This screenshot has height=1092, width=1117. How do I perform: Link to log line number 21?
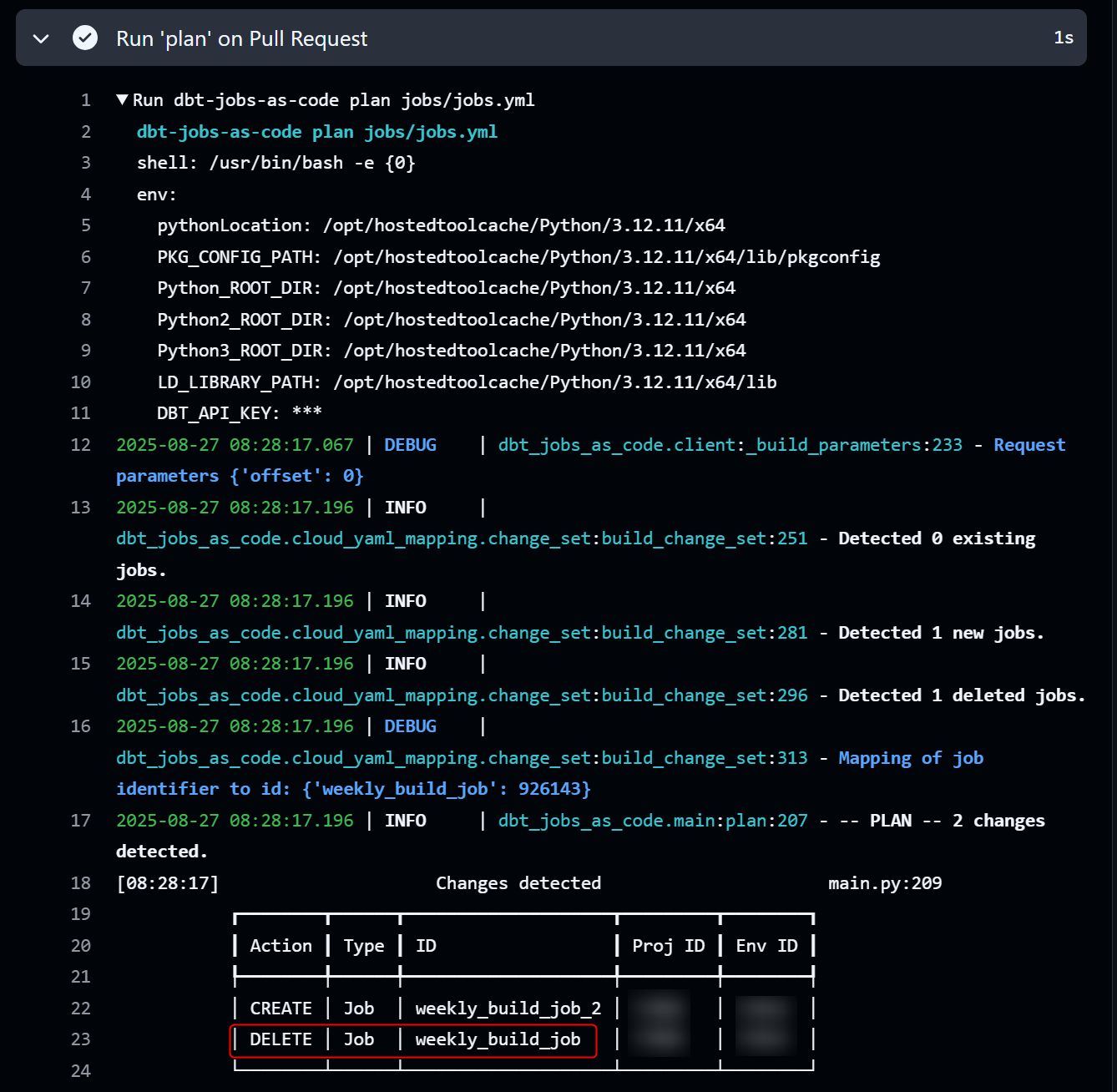click(x=81, y=977)
